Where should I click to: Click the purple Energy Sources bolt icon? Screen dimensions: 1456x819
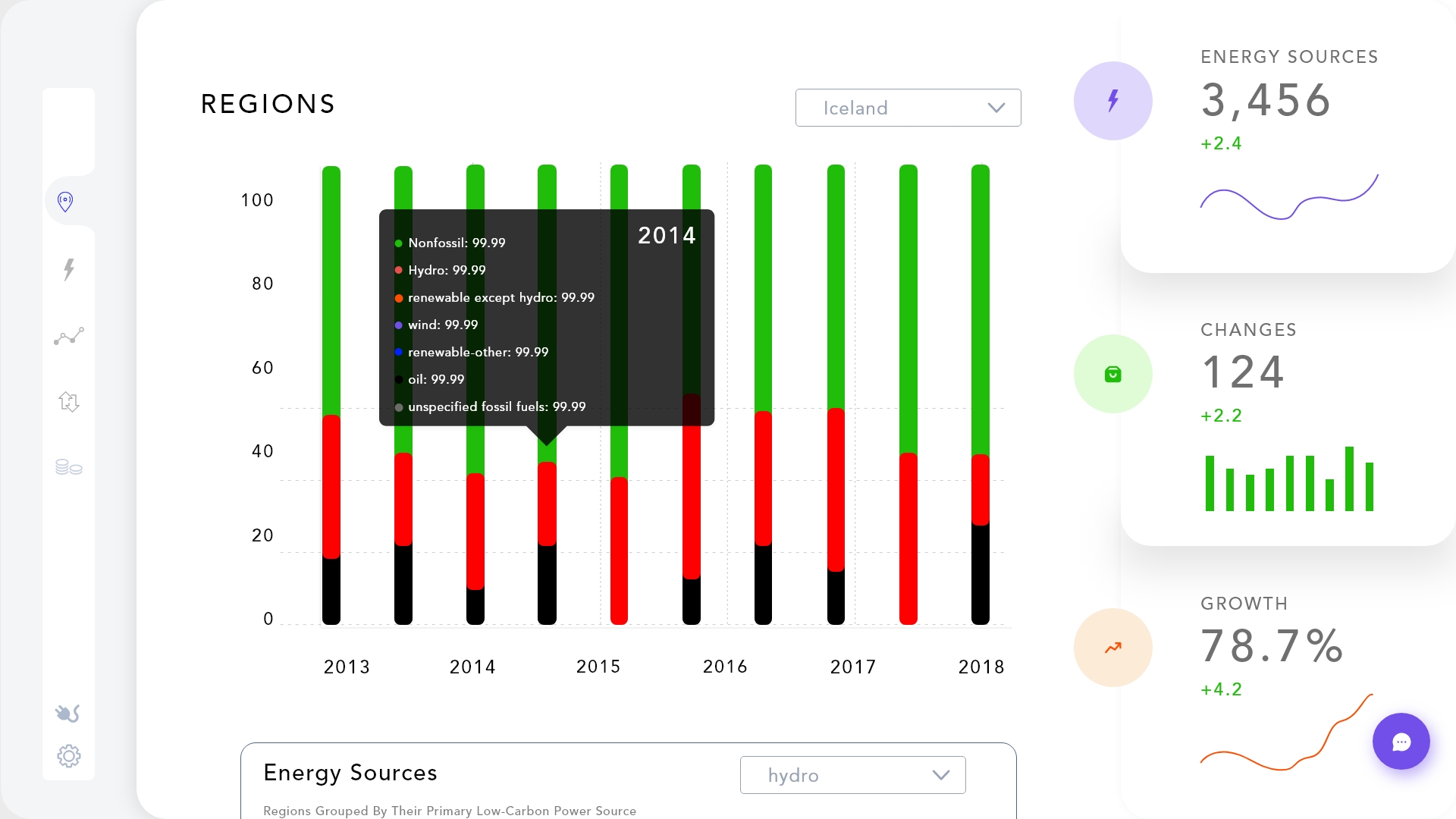click(1113, 101)
